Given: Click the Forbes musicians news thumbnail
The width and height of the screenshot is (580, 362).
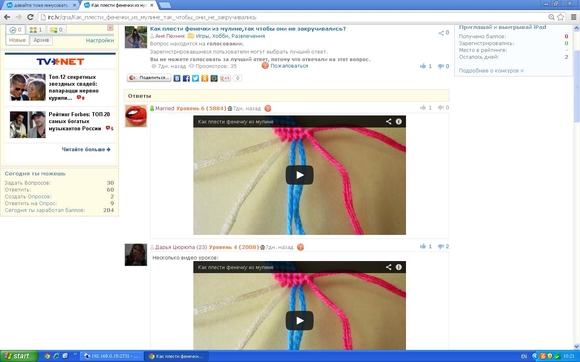Looking at the screenshot, I should click(27, 125).
